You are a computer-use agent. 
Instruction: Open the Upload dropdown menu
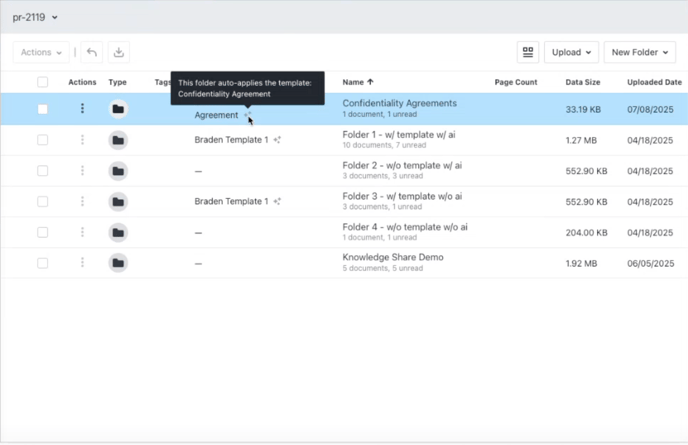pyautogui.click(x=570, y=52)
